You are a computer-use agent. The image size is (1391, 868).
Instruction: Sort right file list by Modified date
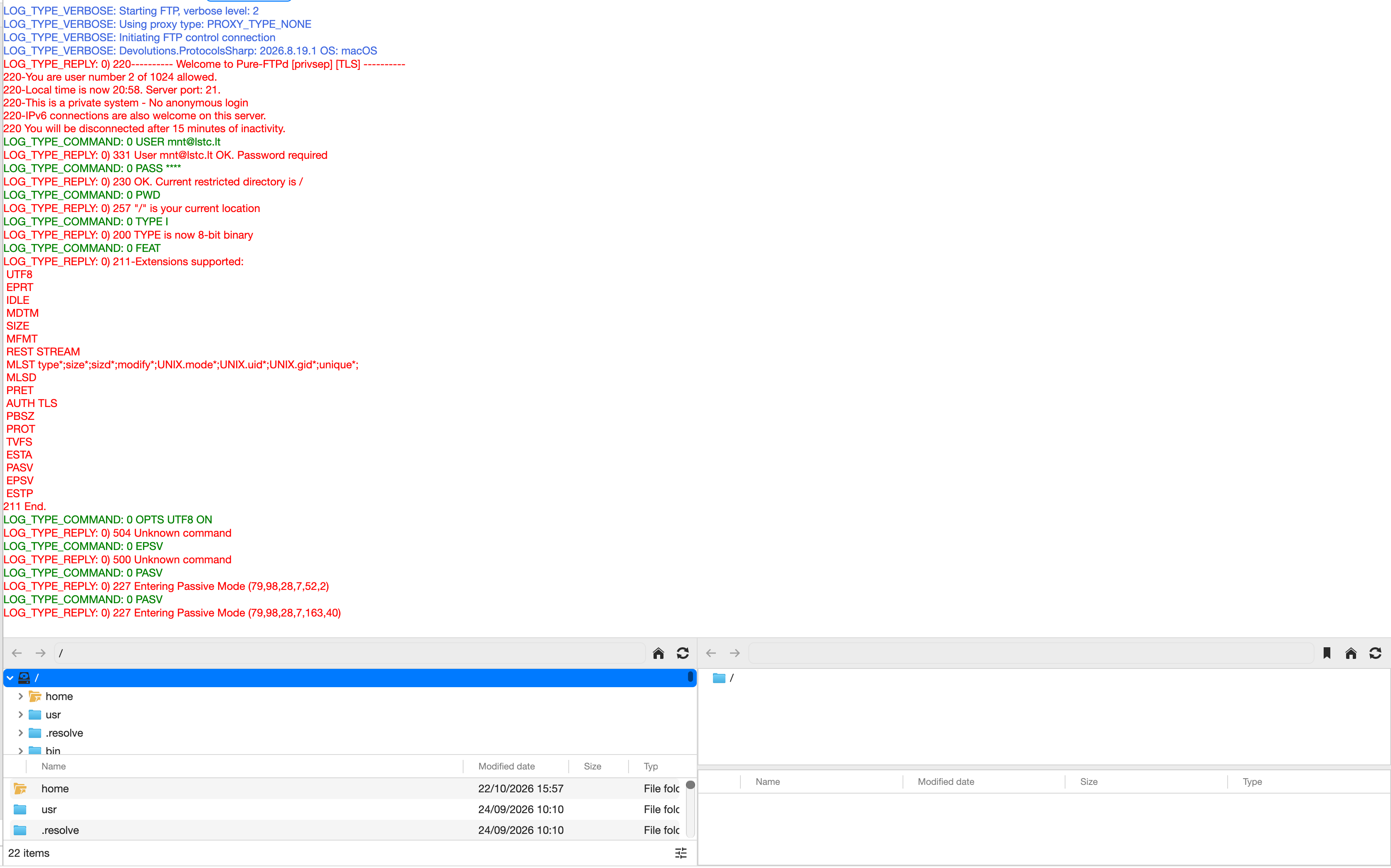point(945,782)
